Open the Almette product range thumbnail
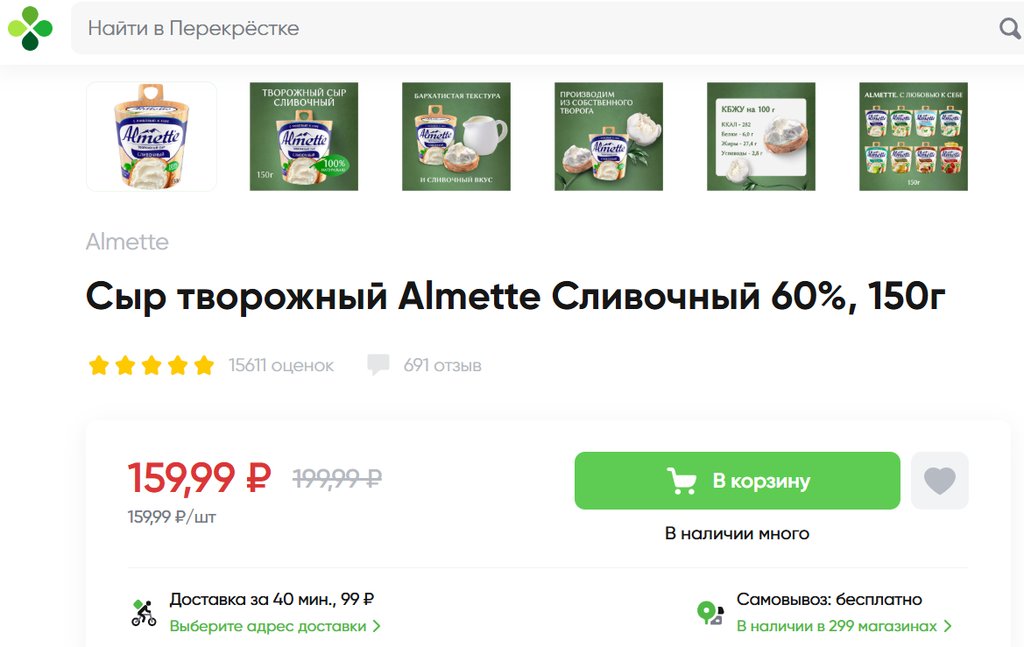 pos(914,136)
